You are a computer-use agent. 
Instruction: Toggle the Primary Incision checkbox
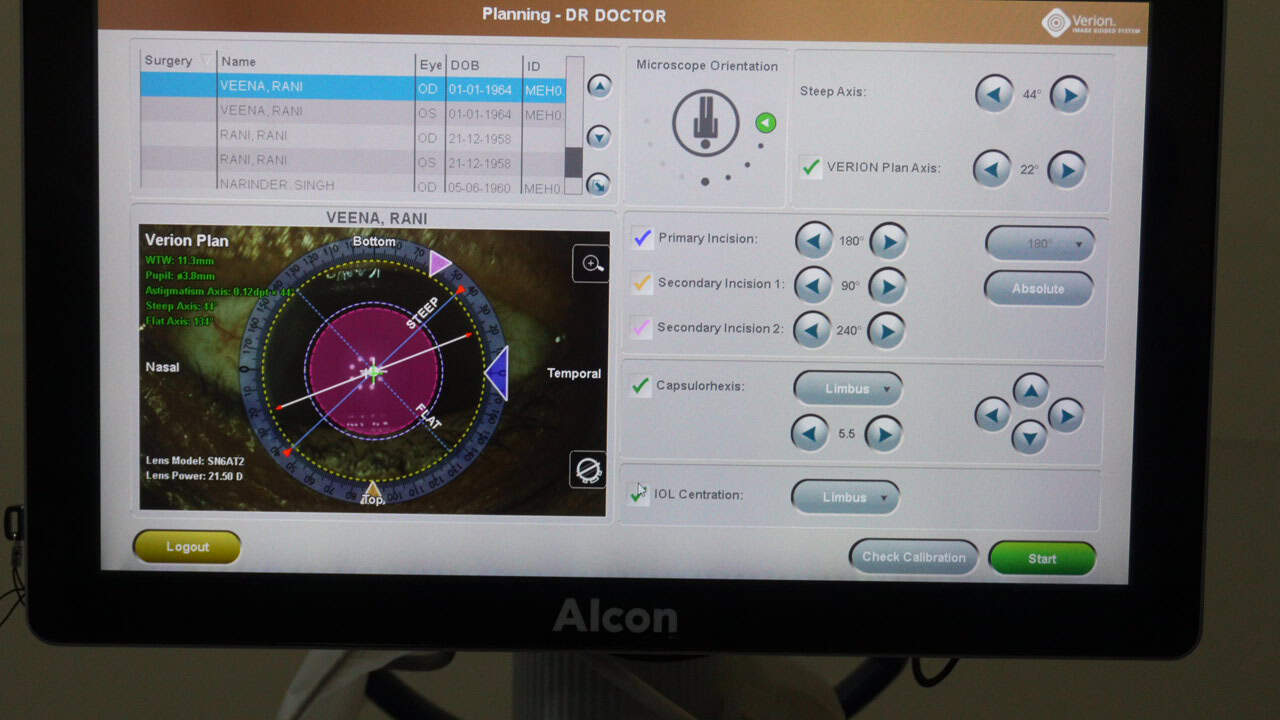[x=643, y=239]
